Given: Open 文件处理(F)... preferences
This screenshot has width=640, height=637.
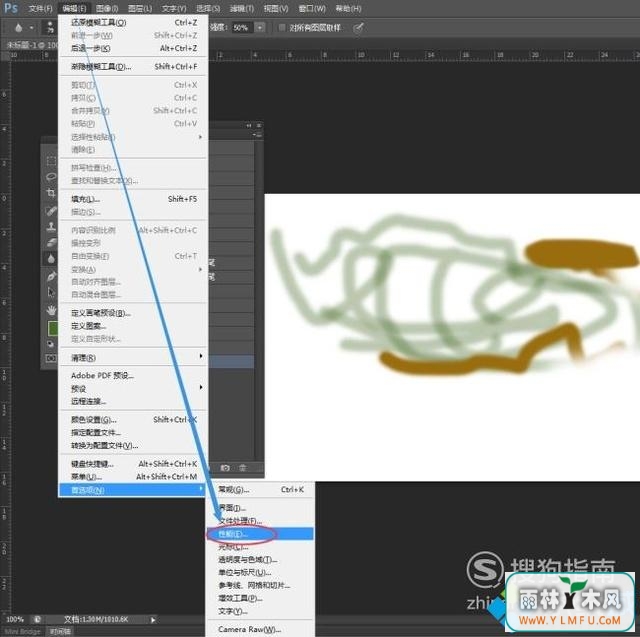Looking at the screenshot, I should (x=260, y=521).
